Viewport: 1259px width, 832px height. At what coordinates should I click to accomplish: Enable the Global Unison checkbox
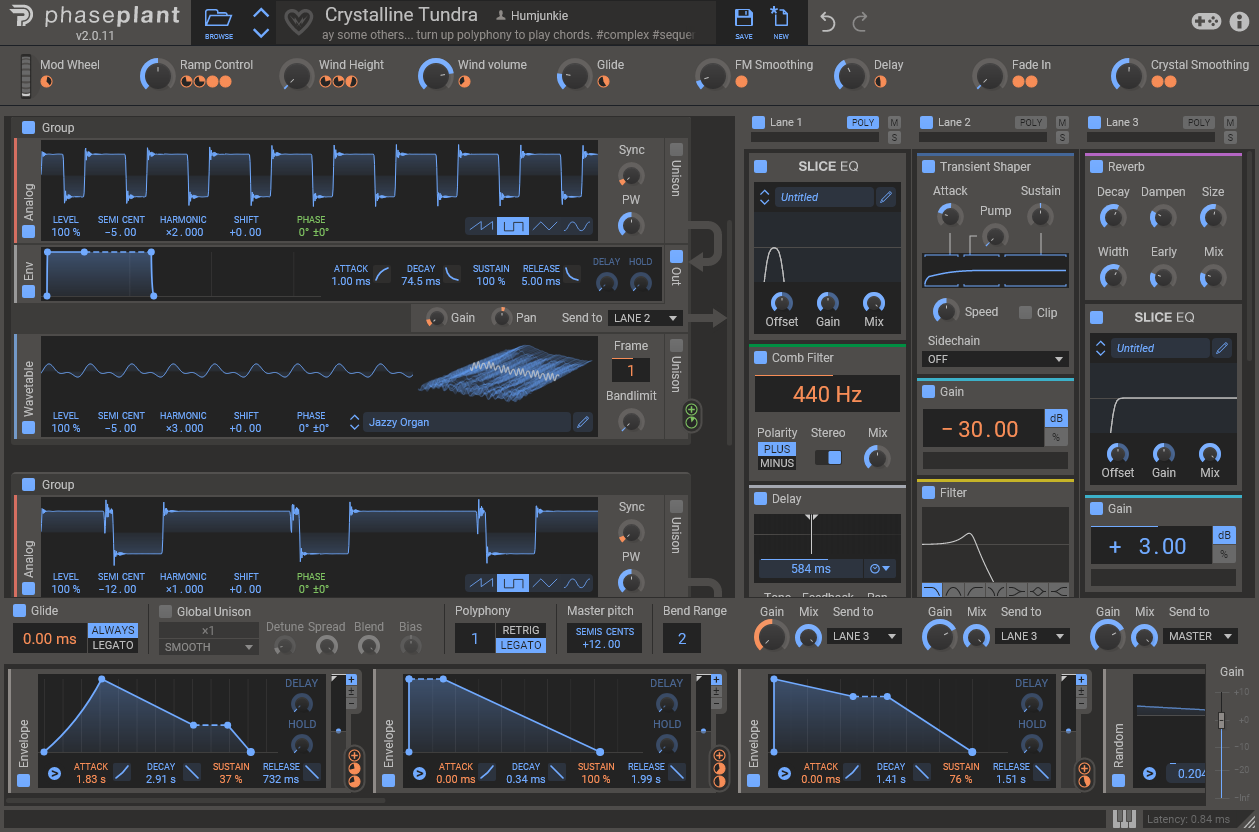tap(166, 611)
